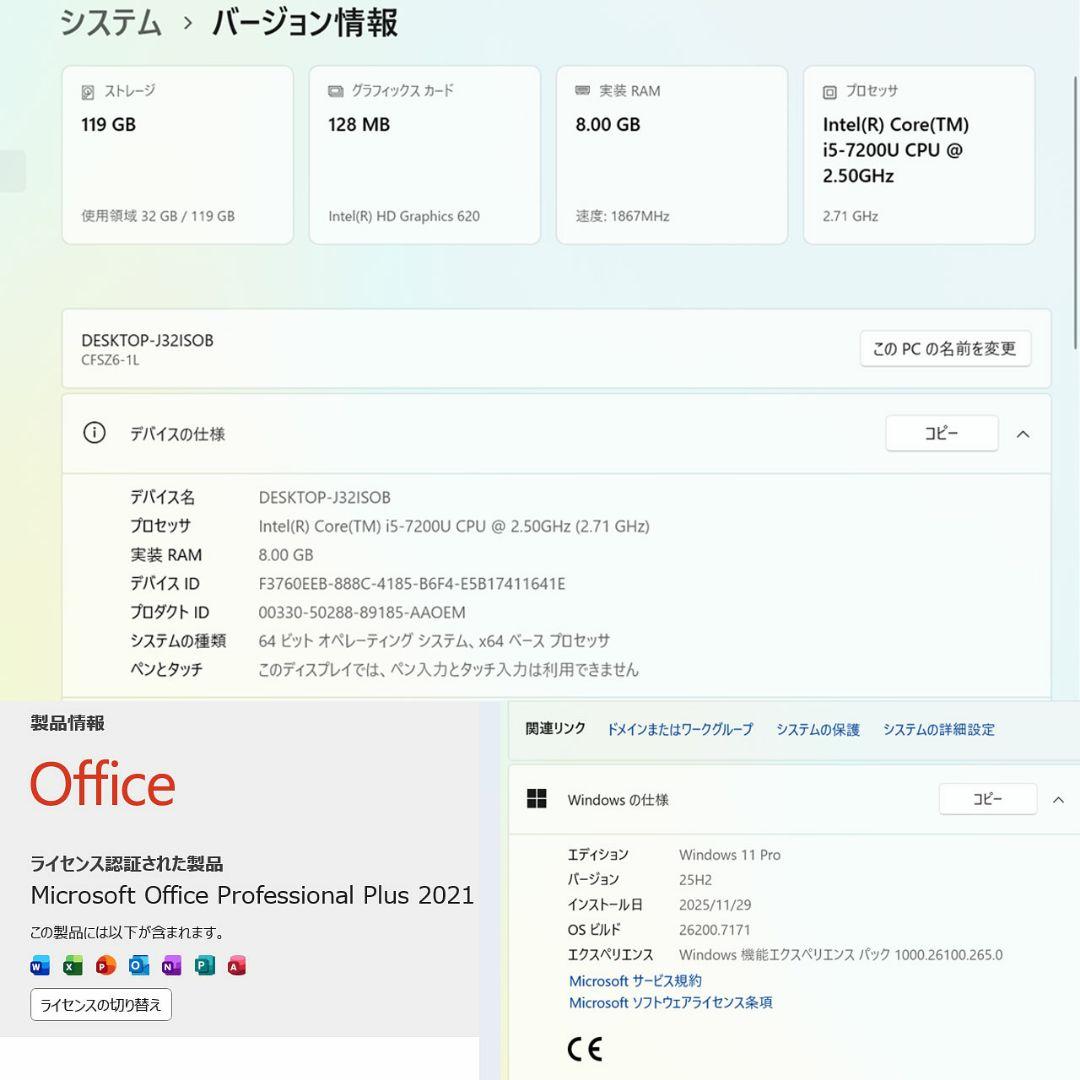Click the Windows logo beside Windows の仕様
Image resolution: width=1080 pixels, height=1080 pixels.
point(537,799)
